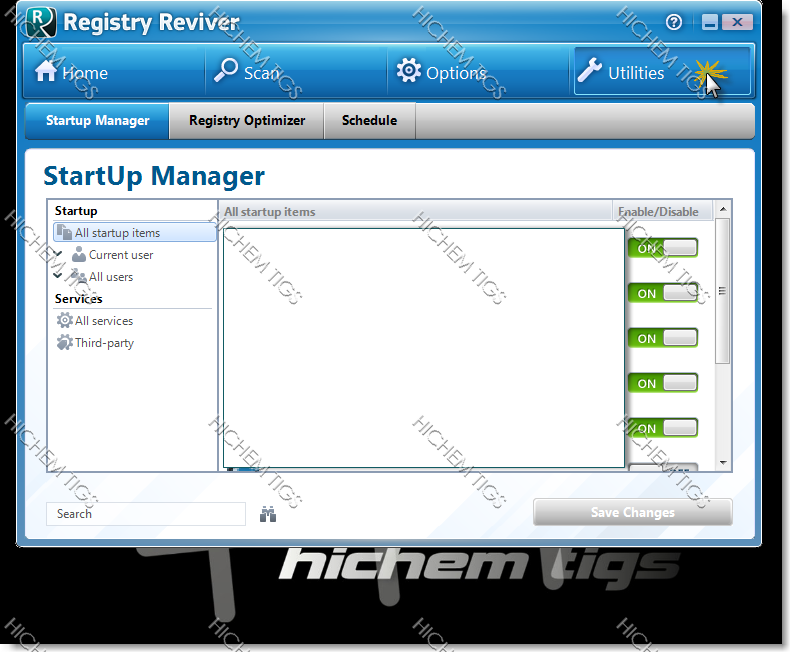Expand the Current user tree node

coord(58,253)
